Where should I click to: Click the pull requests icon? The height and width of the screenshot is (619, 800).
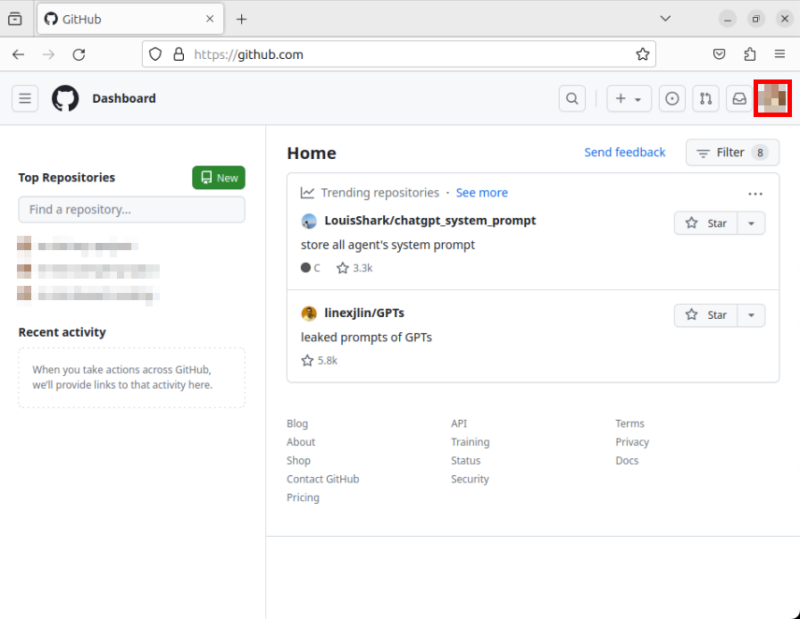[x=705, y=98]
